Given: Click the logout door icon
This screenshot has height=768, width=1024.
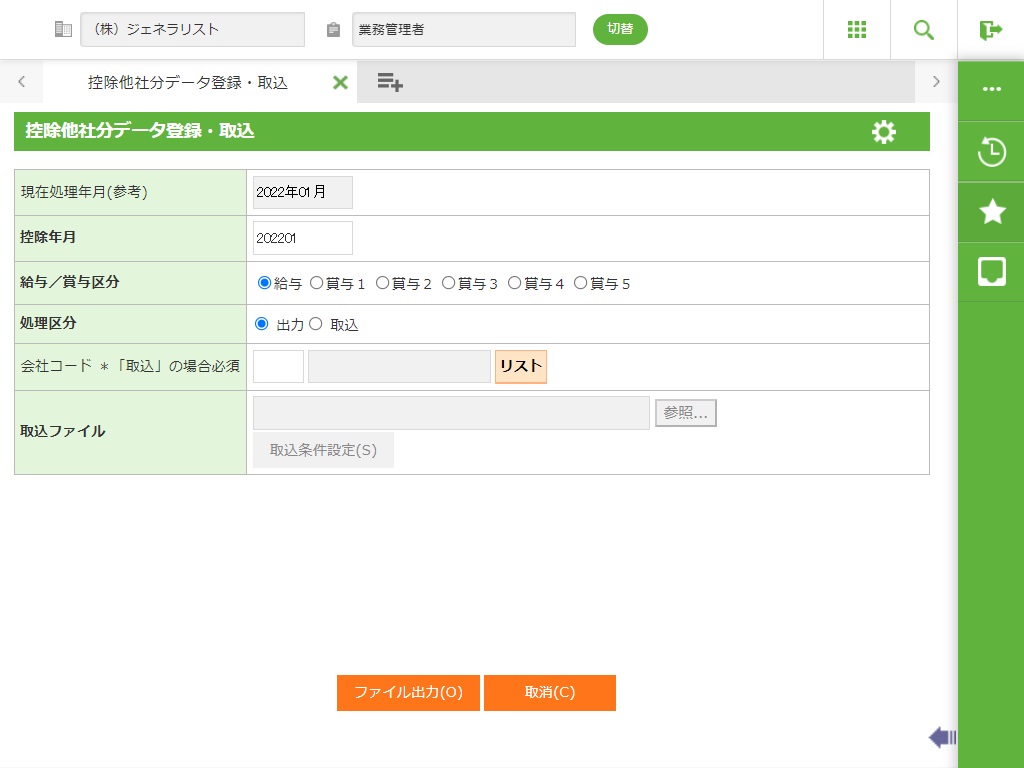Looking at the screenshot, I should (990, 30).
